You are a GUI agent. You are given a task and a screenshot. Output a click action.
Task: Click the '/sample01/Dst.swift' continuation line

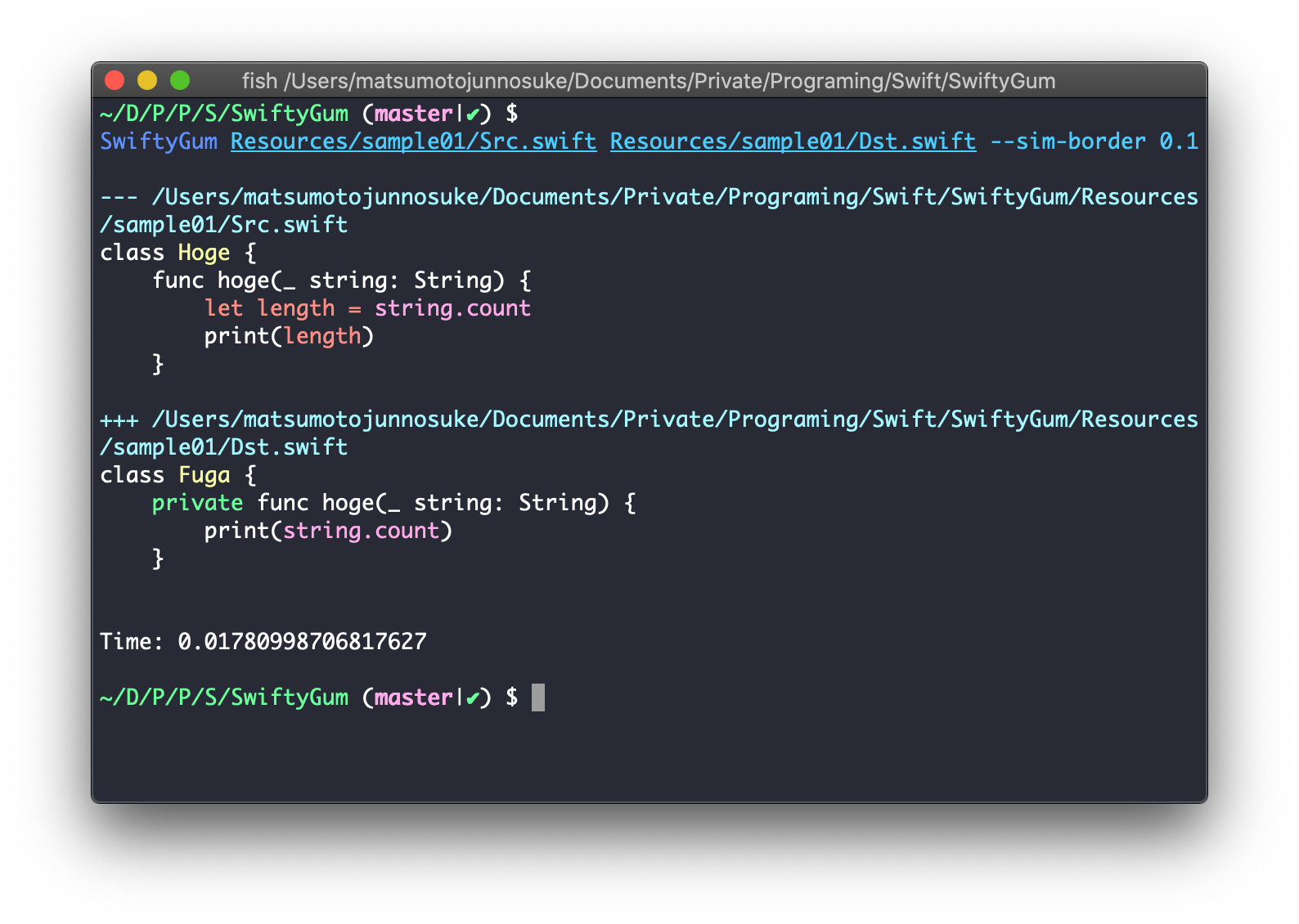224,447
